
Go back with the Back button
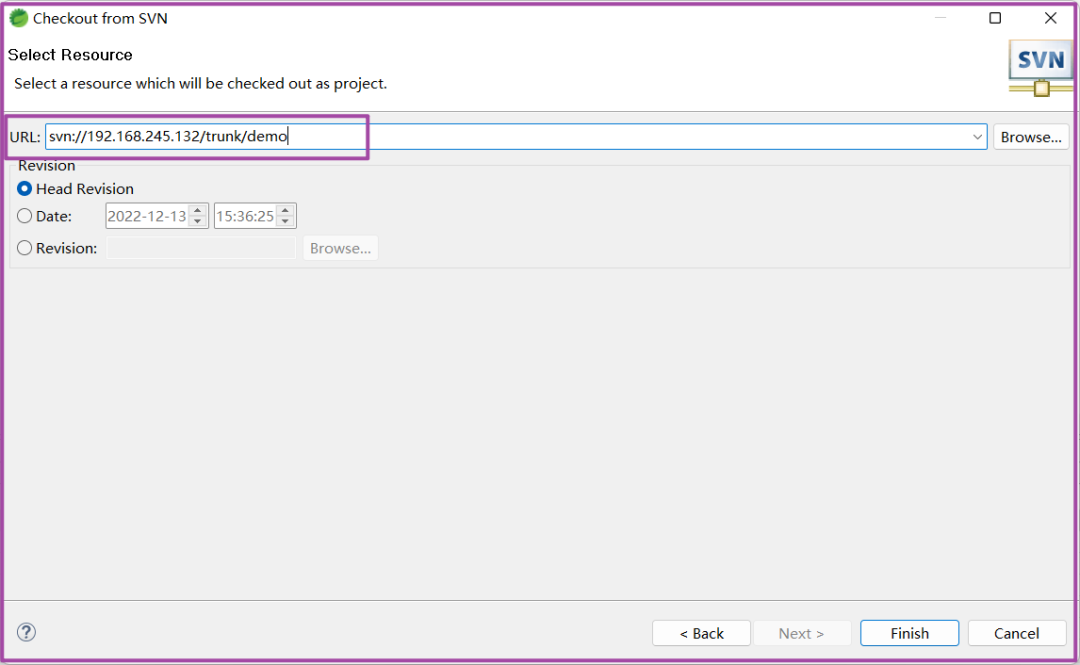701,633
